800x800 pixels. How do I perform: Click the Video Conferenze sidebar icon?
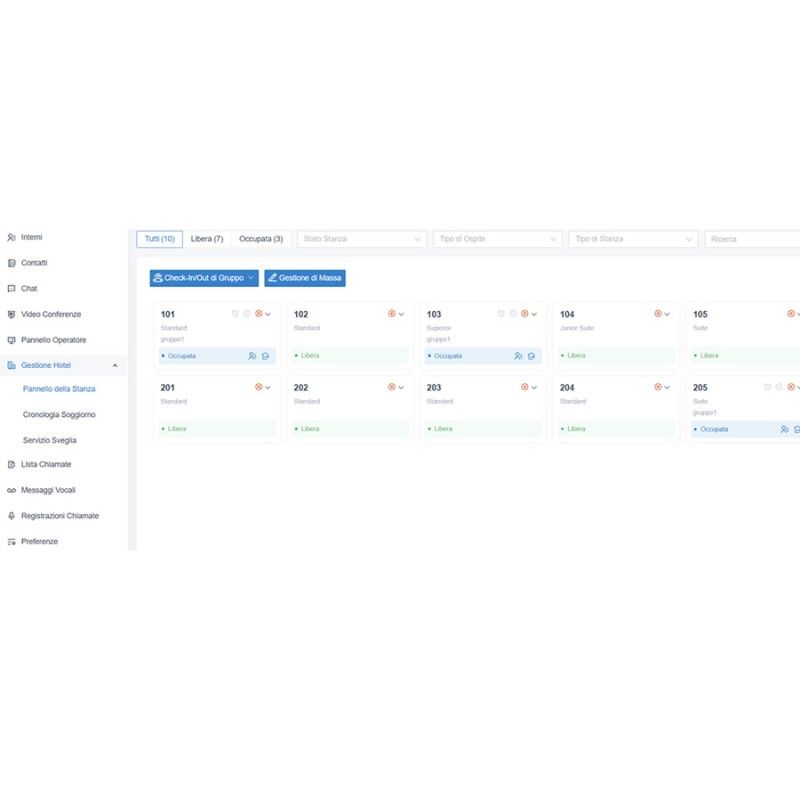click(12, 314)
